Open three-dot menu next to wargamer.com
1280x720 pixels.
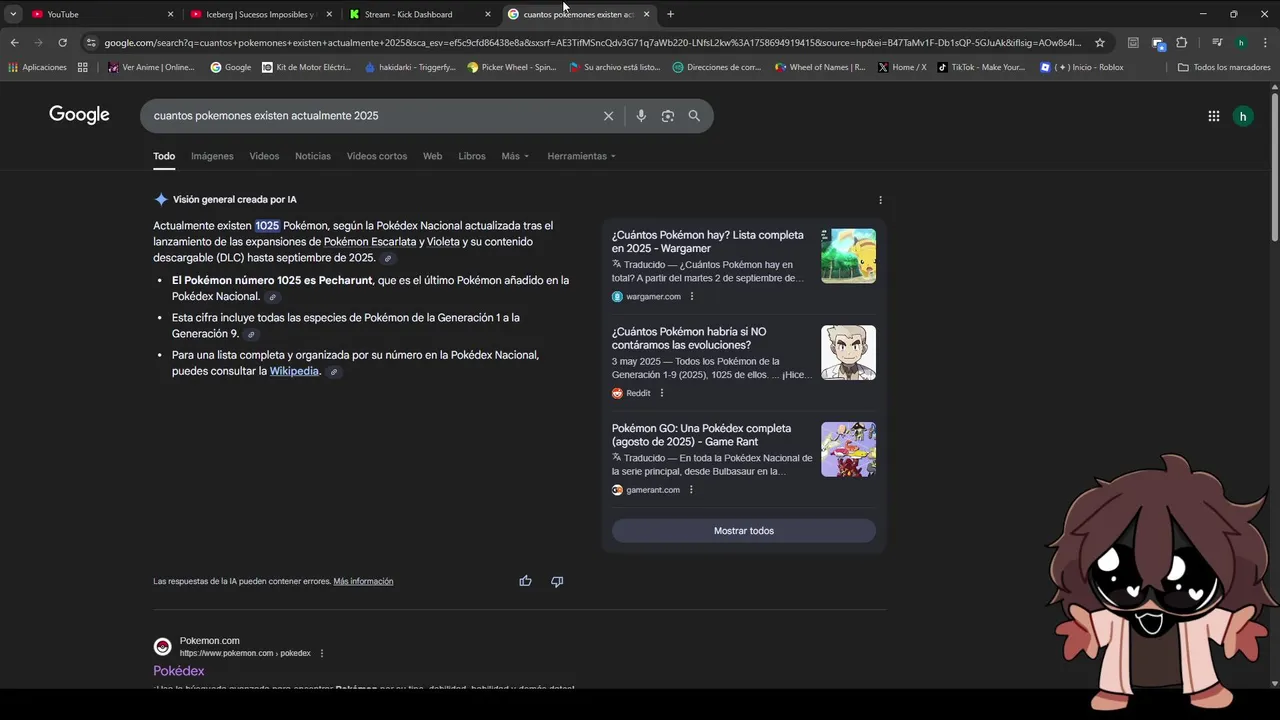pyautogui.click(x=692, y=297)
